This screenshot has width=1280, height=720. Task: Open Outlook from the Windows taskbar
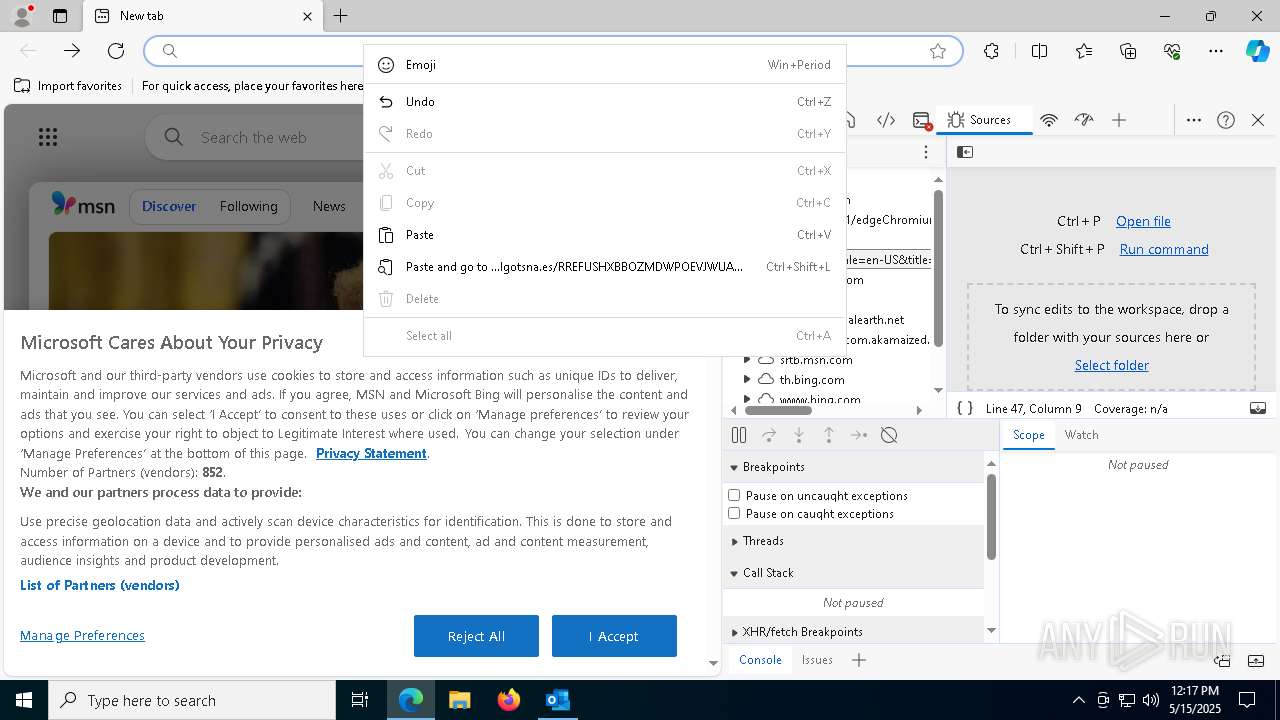click(x=557, y=700)
